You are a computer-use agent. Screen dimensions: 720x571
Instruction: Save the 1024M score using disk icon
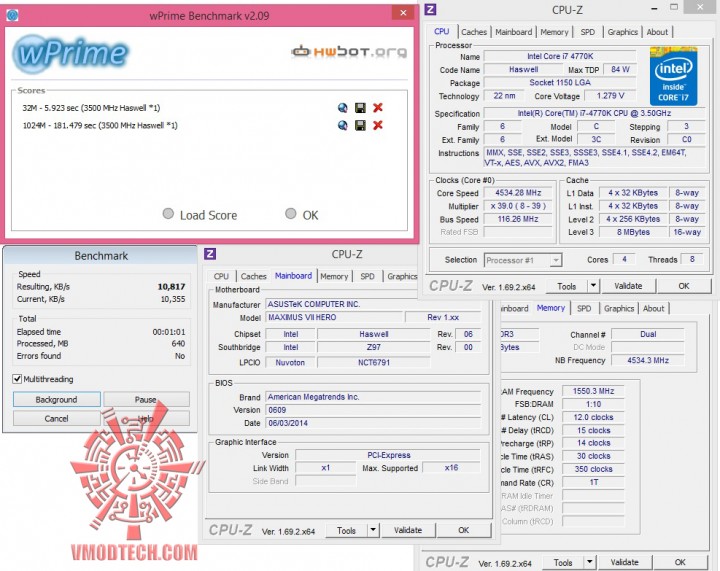360,125
